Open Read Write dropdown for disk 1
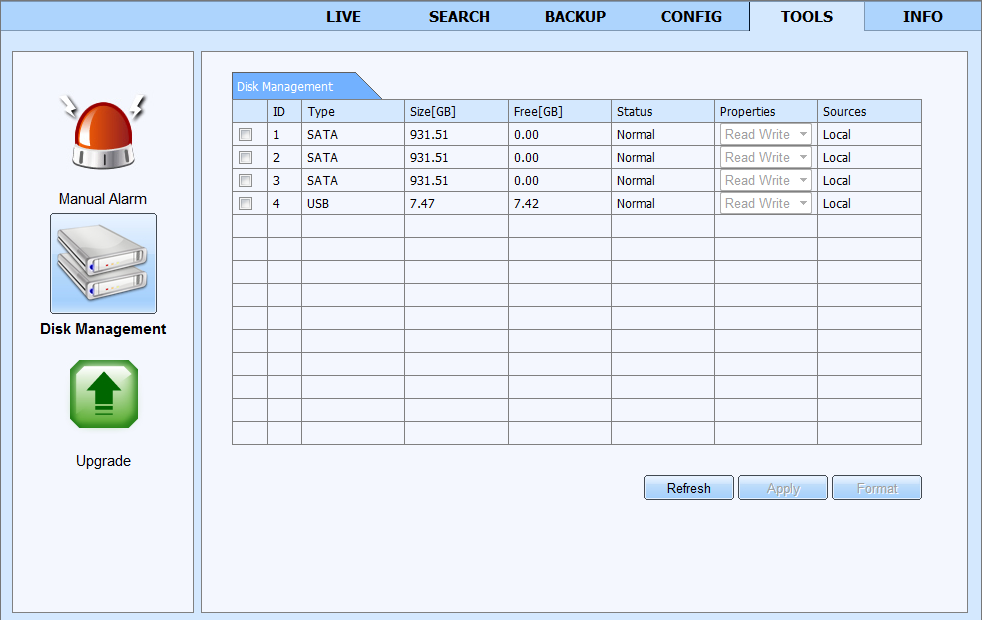The width and height of the screenshot is (982, 620). [x=765, y=135]
